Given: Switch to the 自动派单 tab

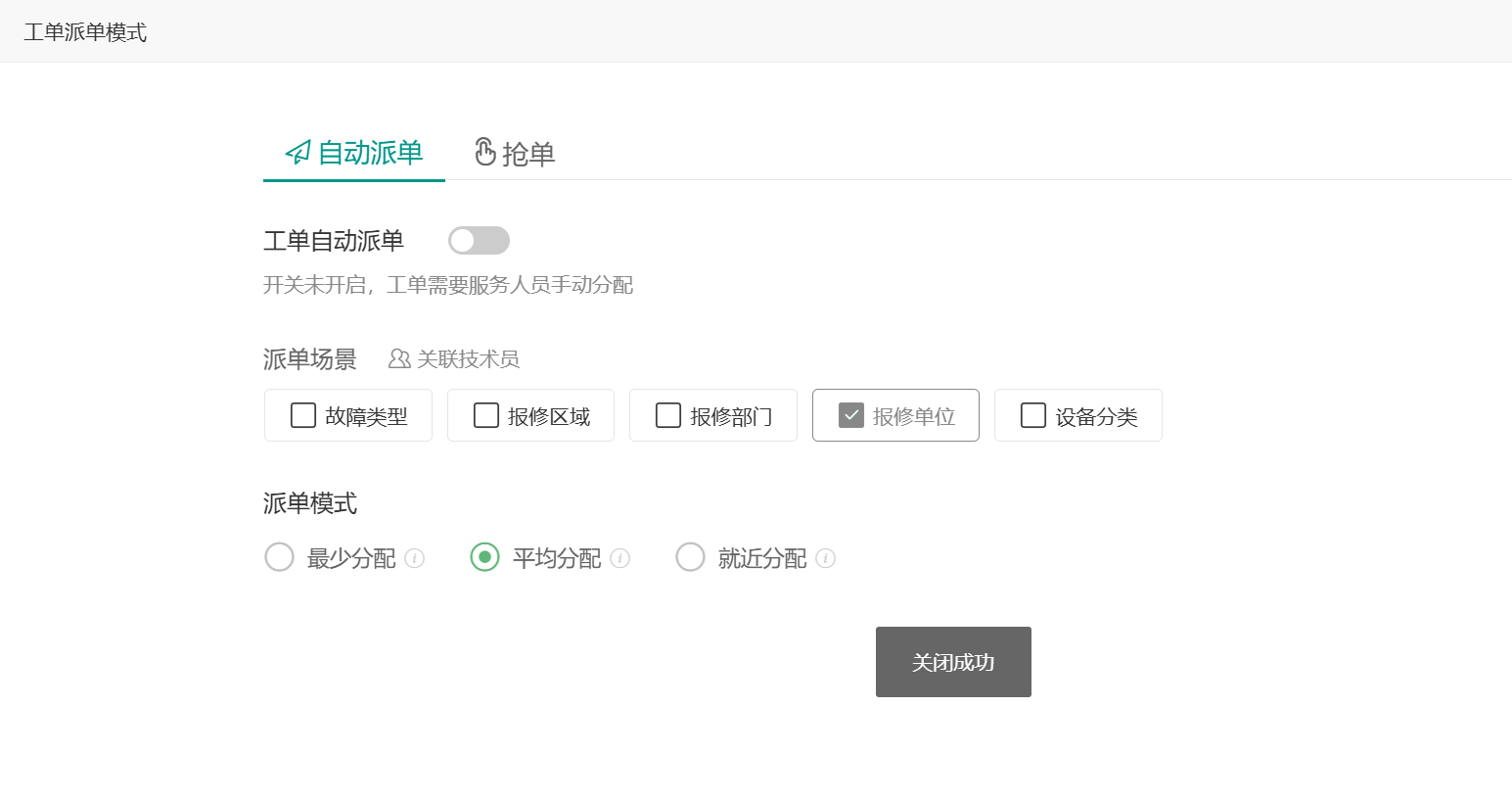Looking at the screenshot, I should click(x=353, y=153).
